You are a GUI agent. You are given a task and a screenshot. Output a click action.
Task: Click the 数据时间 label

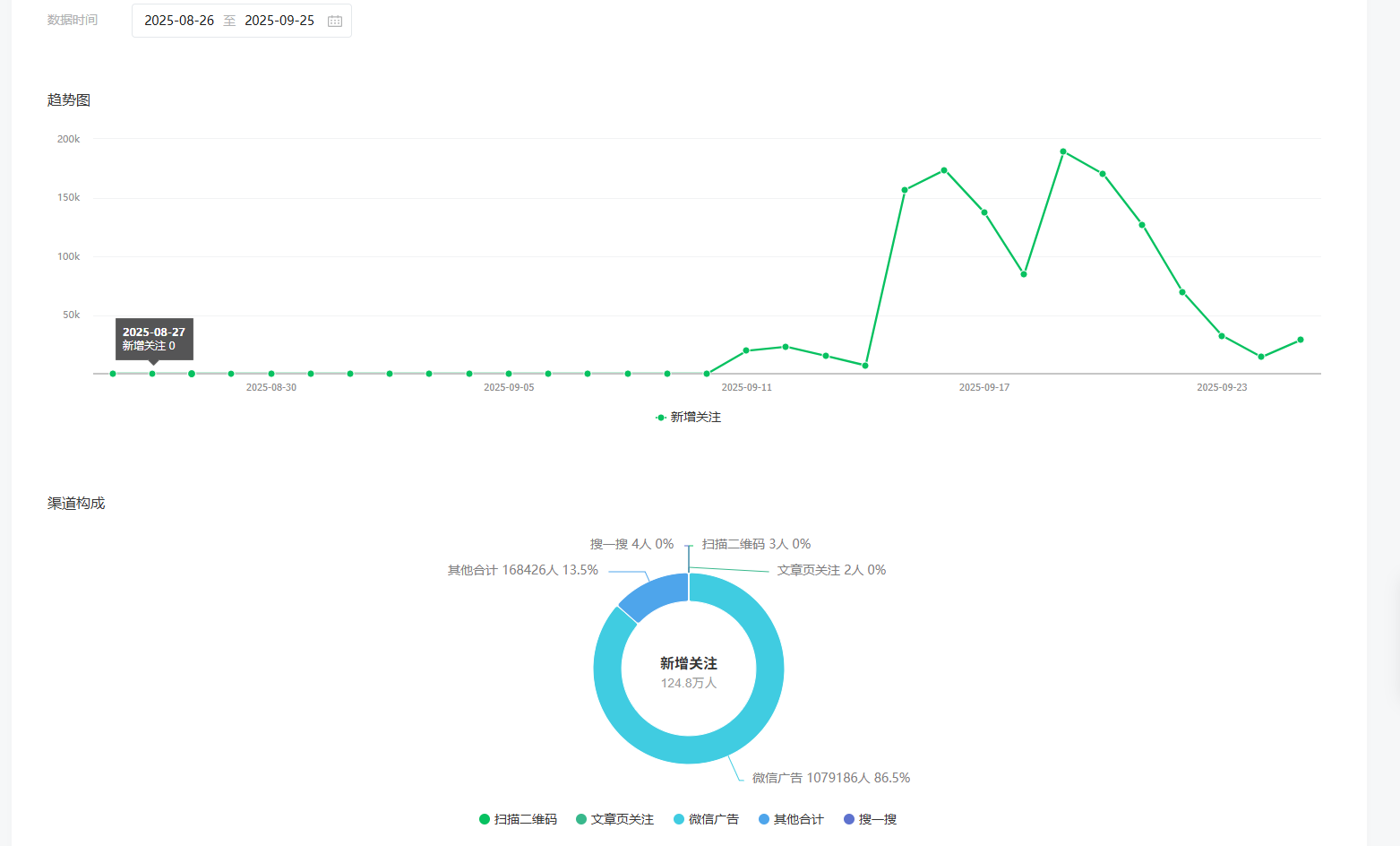[73, 20]
